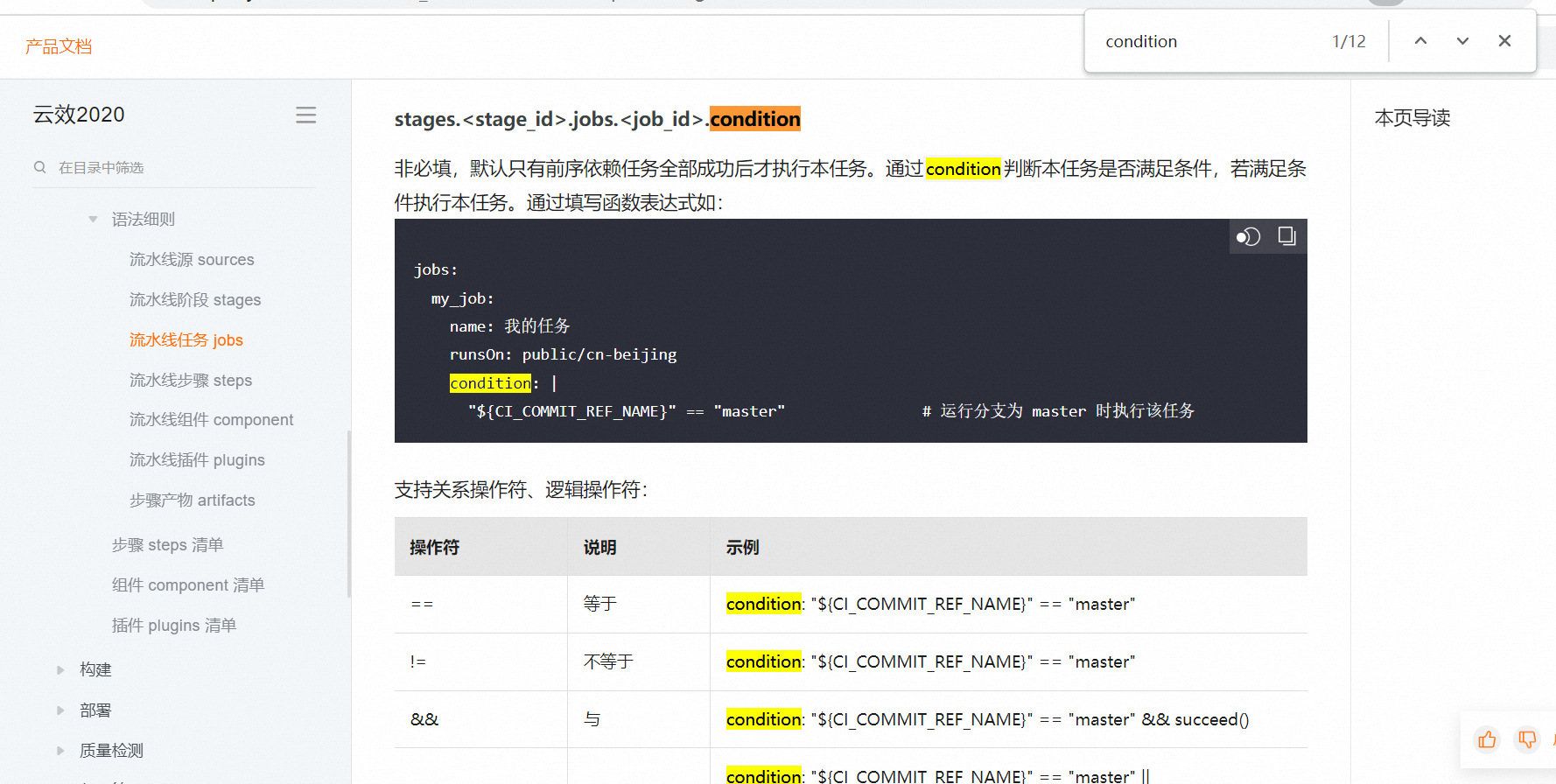Copy the code block contents
The width and height of the screenshot is (1556, 784).
point(1286,236)
